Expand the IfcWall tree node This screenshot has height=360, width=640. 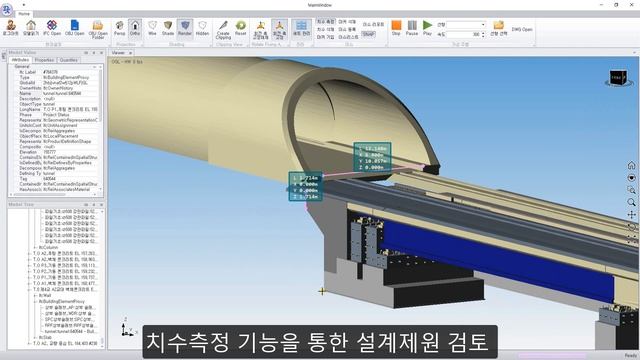coord(35,295)
